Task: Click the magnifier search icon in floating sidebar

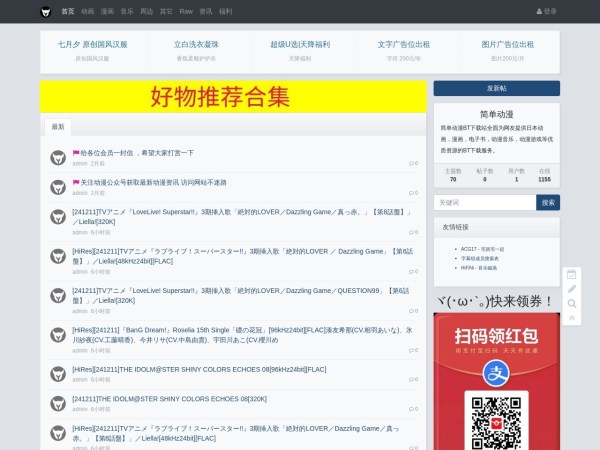Action: tap(571, 303)
